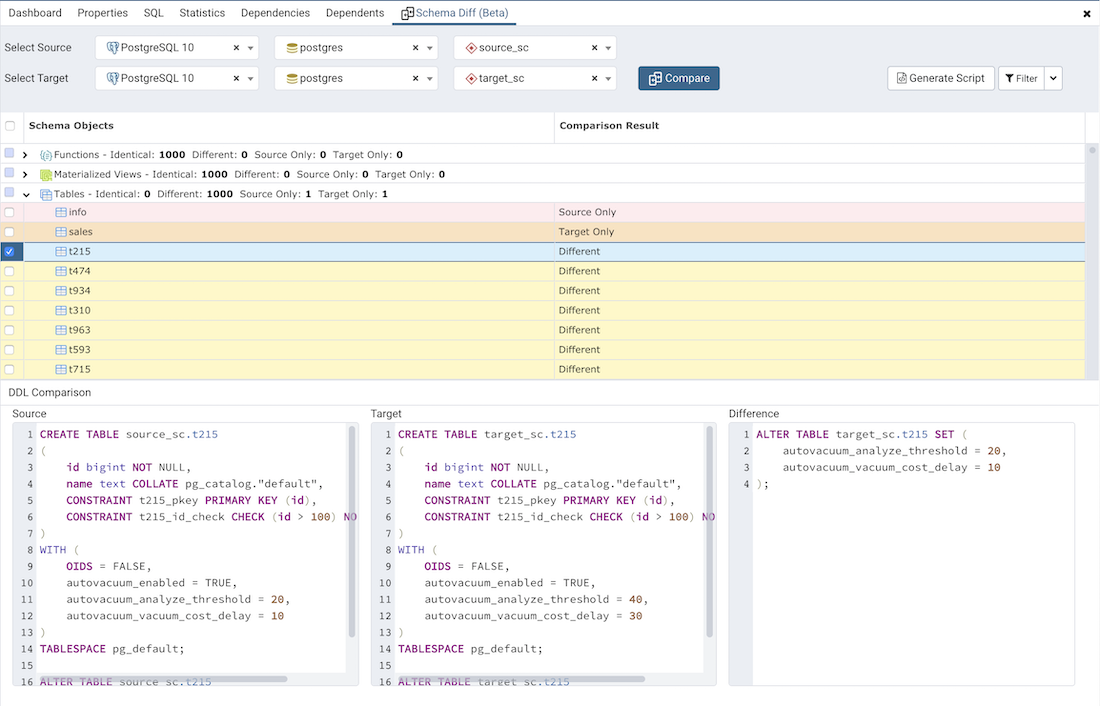Click the t934 table icon

click(x=61, y=291)
